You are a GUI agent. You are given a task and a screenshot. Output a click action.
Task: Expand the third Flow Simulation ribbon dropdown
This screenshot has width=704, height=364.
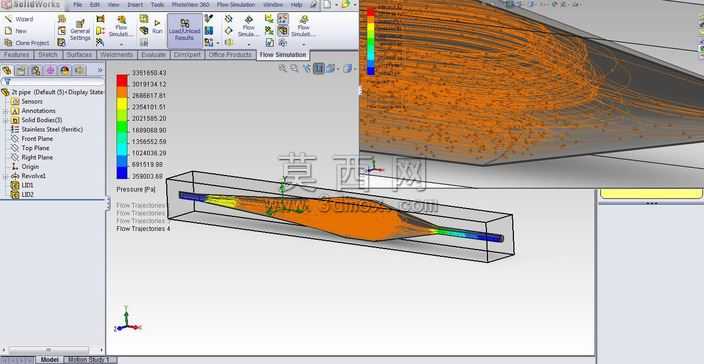tap(304, 44)
